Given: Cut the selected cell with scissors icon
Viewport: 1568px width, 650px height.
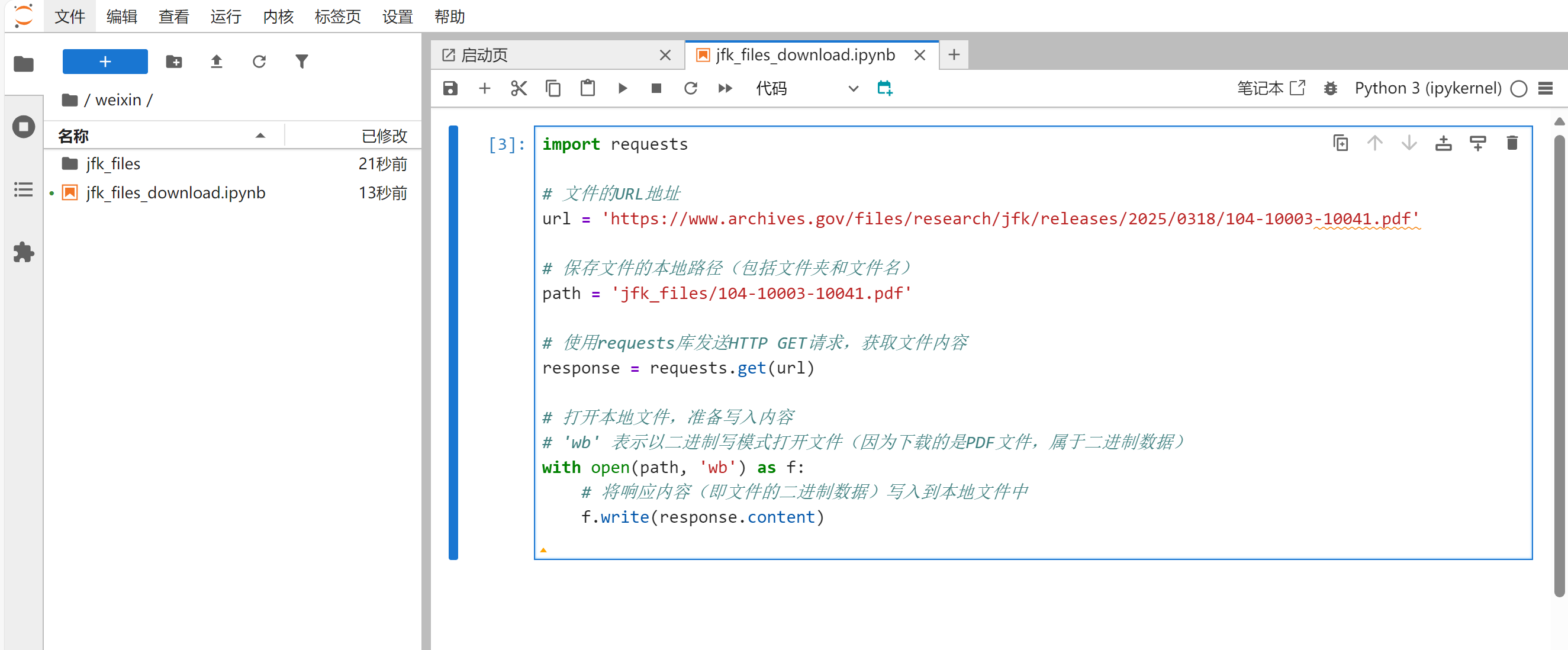Looking at the screenshot, I should 518,88.
